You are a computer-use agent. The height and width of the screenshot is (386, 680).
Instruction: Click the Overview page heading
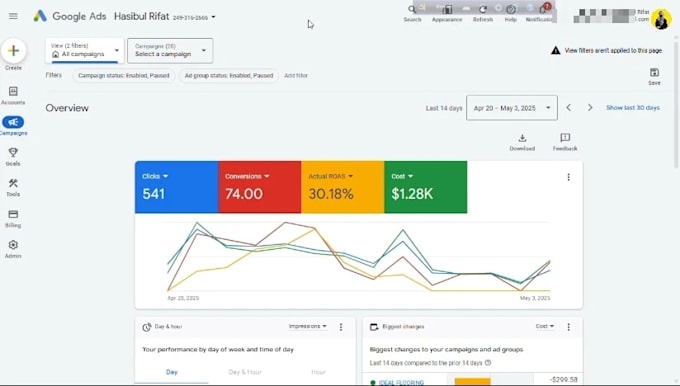click(67, 108)
